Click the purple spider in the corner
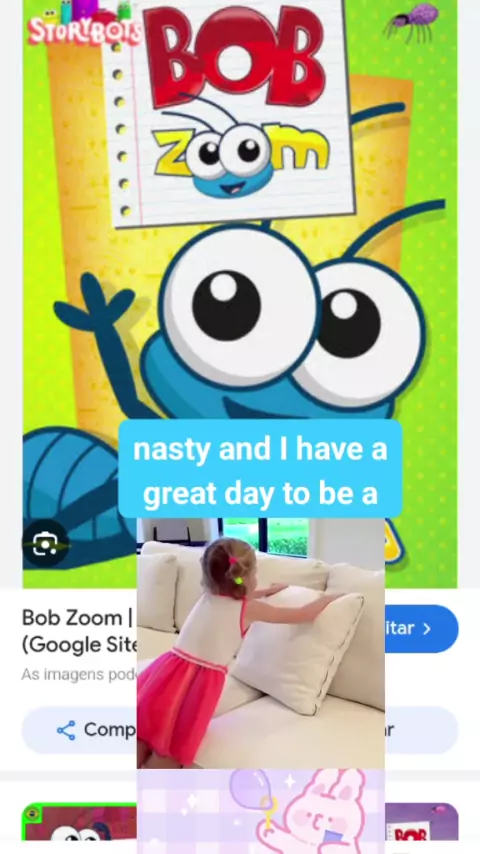 412,21
